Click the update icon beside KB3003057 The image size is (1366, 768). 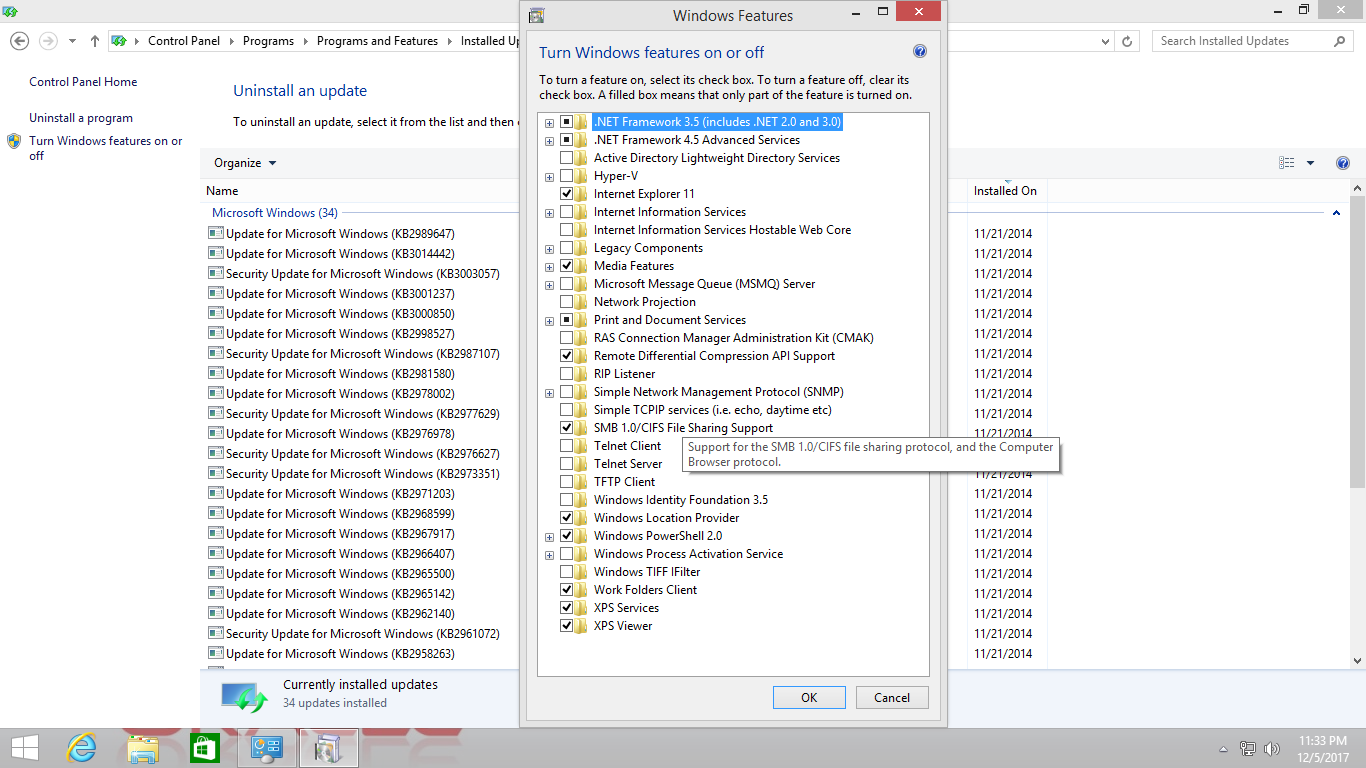(215, 273)
